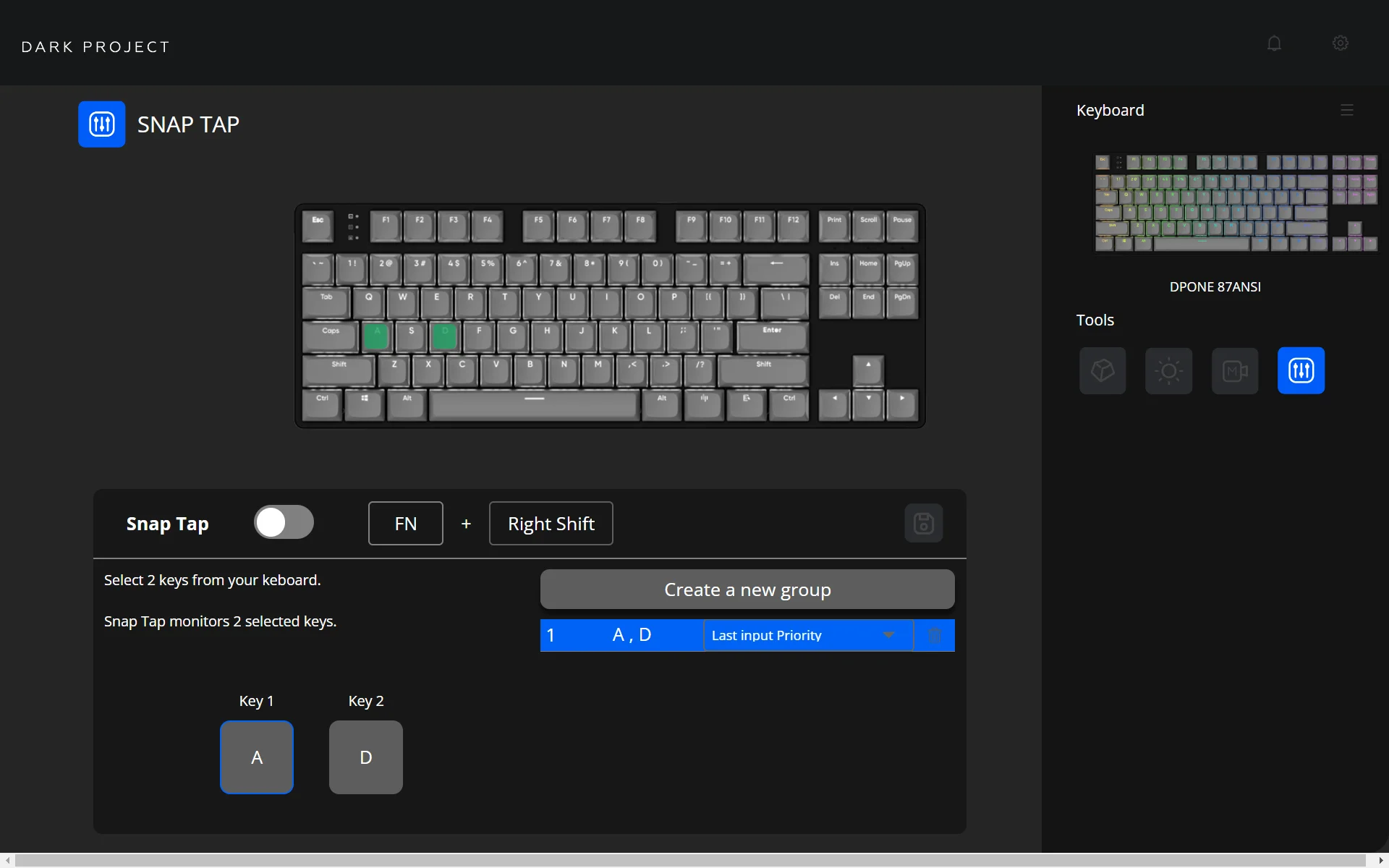Click the Snap Tap tool icon in Tools panel
Image resolution: width=1389 pixels, height=868 pixels.
[1300, 370]
